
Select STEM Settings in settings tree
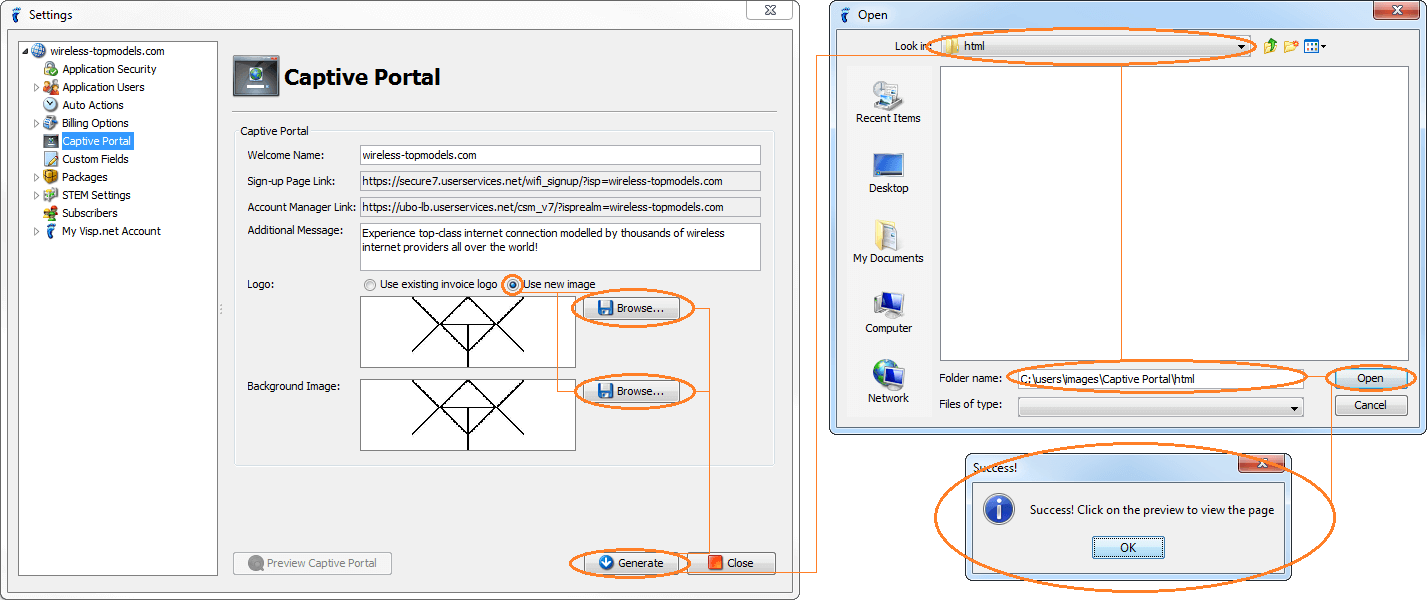click(96, 195)
